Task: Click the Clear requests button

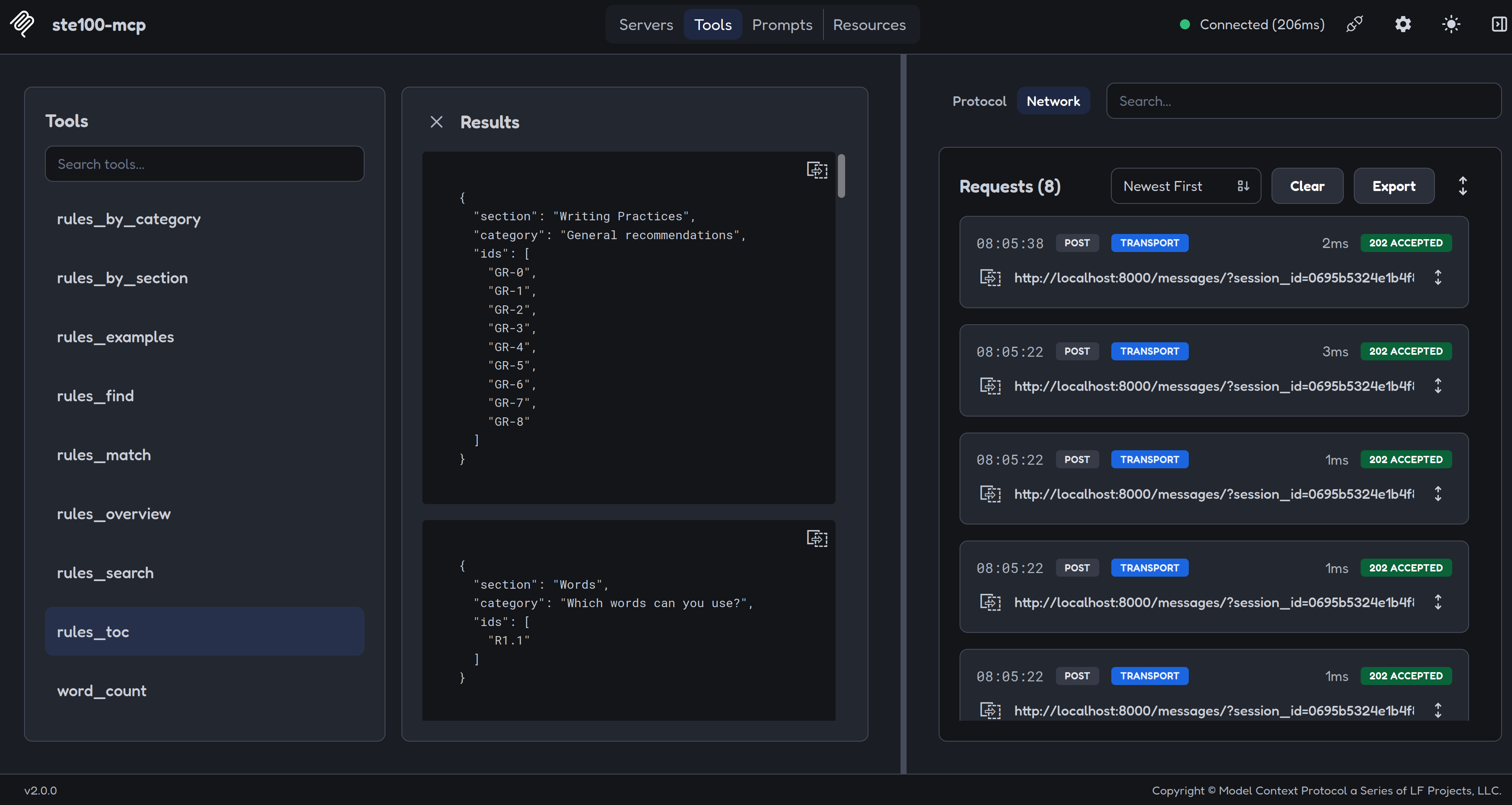Action: tap(1307, 186)
